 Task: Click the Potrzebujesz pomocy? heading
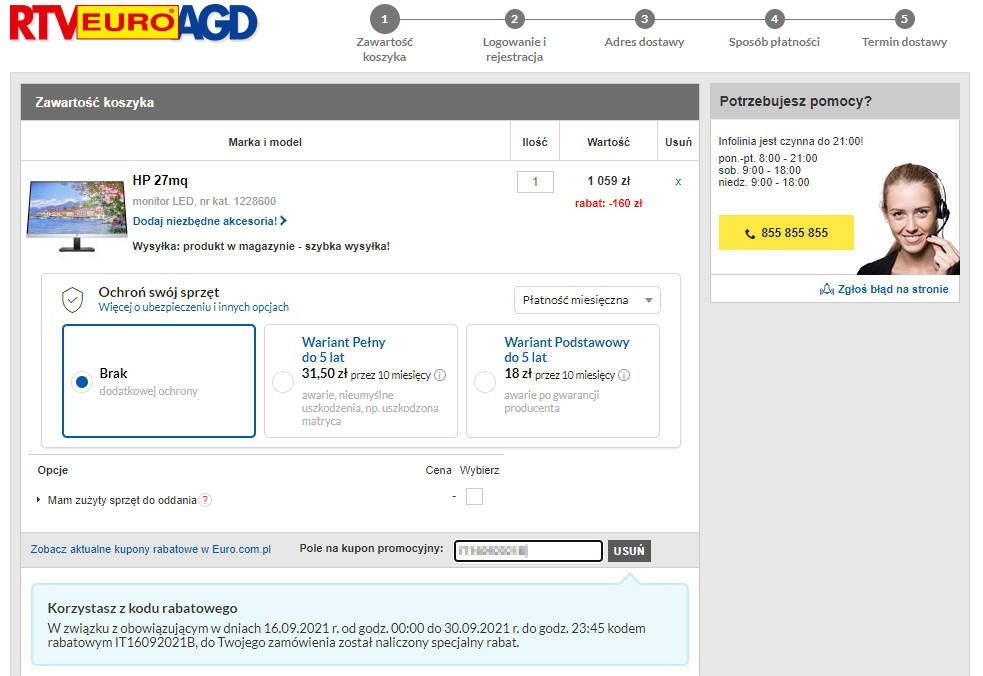795,101
